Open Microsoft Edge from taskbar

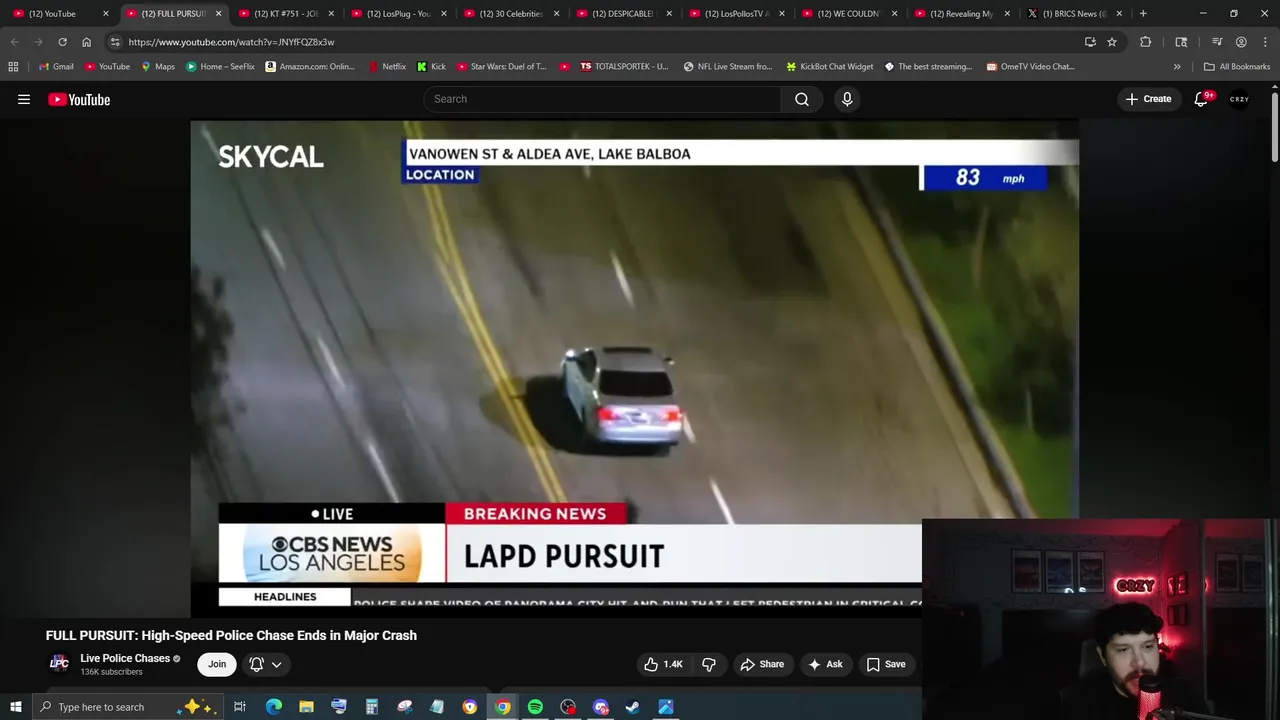(x=273, y=707)
